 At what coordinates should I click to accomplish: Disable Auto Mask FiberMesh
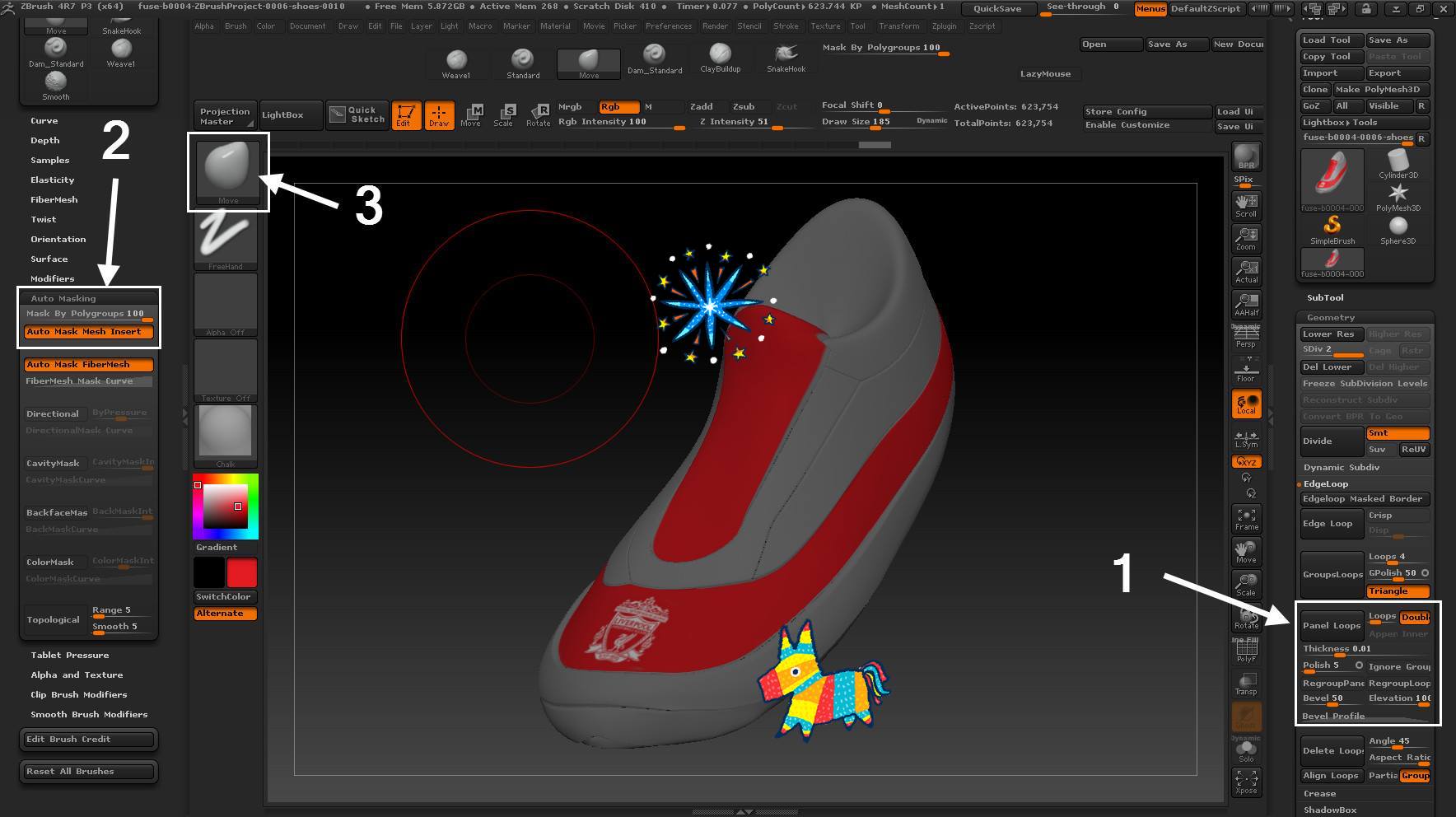[x=89, y=365]
